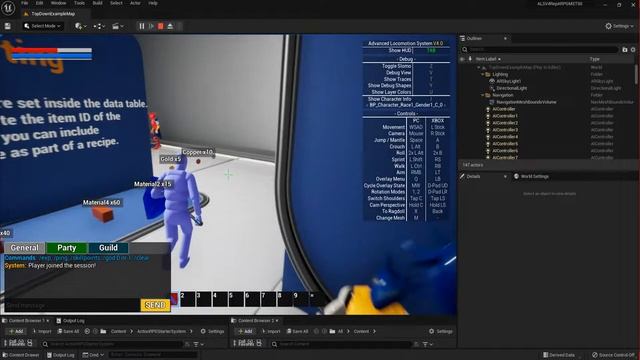The width and height of the screenshot is (640, 360).
Task: Select DirectionalLight in Outliner
Action: [512, 88]
